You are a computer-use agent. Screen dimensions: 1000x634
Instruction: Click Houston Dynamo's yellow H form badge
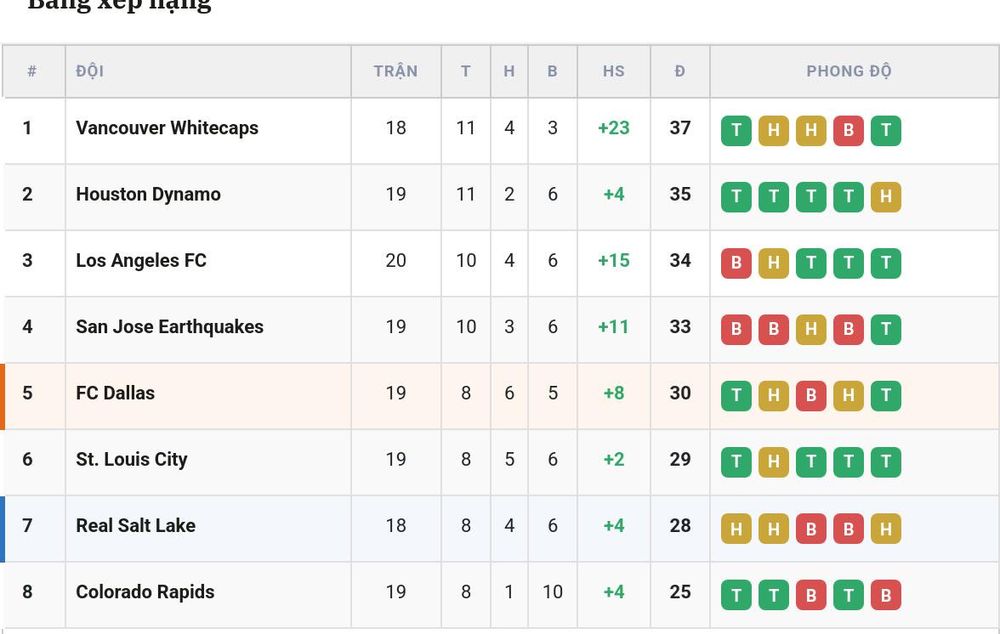(x=886, y=197)
